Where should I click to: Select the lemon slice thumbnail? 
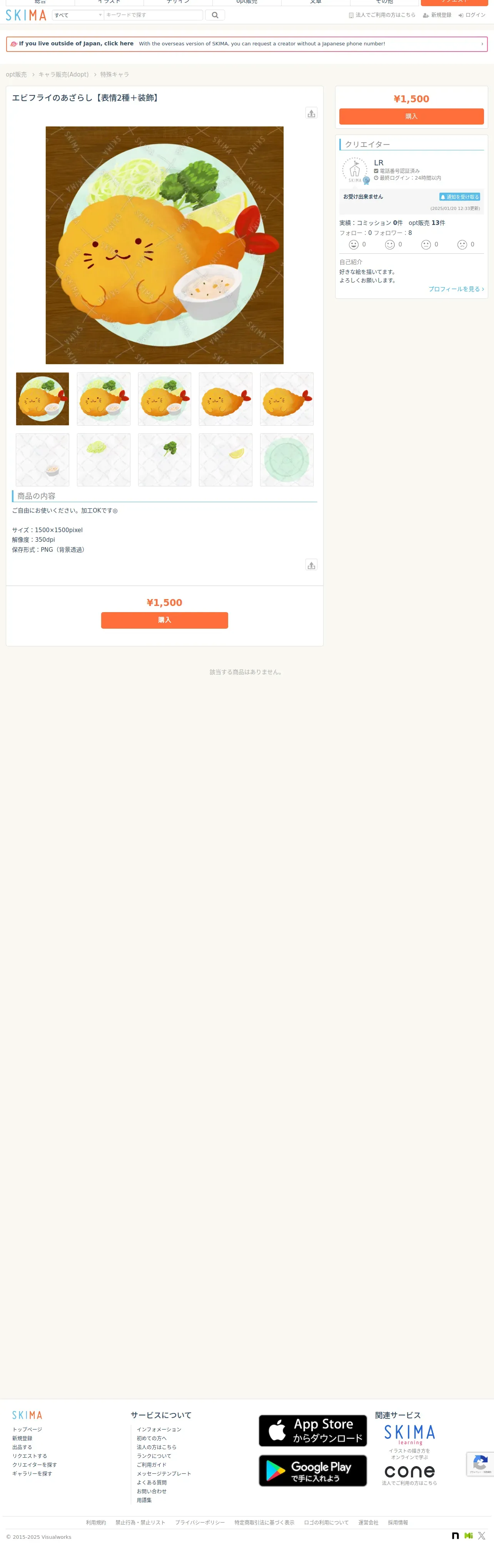[x=225, y=459]
